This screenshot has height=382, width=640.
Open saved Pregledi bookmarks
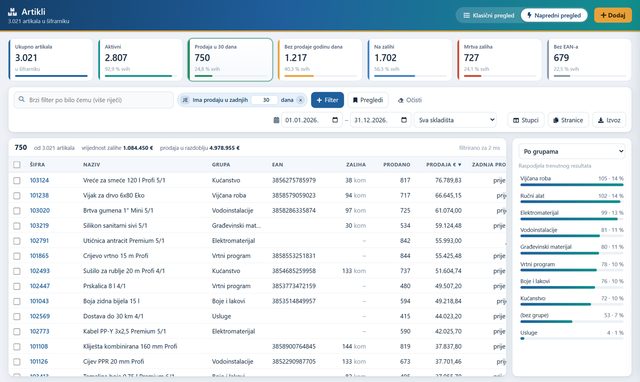pyautogui.click(x=368, y=100)
